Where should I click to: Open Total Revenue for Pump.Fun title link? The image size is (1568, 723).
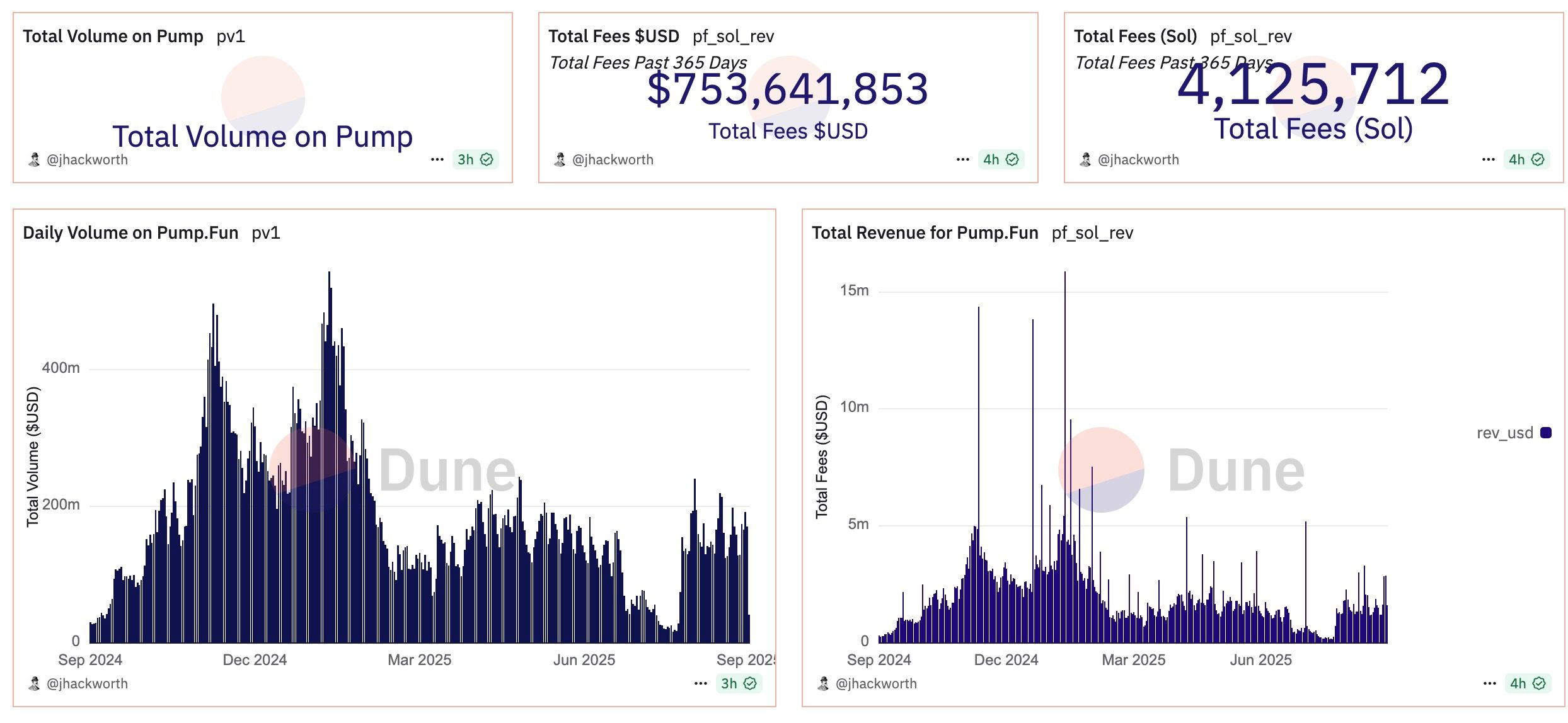925,233
